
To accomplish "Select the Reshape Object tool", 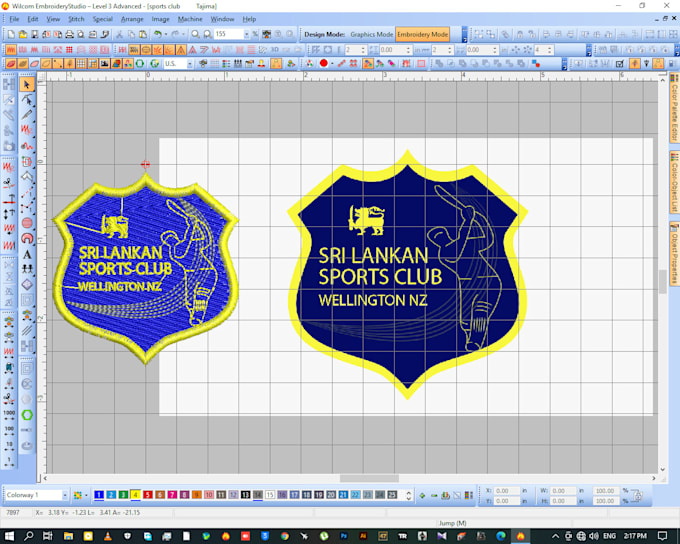I will [x=27, y=100].
